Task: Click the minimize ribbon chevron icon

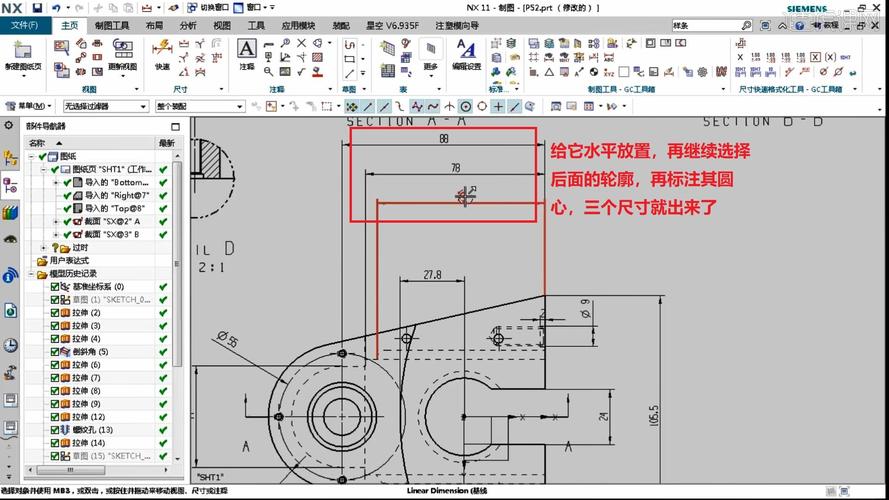Action: 782,26
